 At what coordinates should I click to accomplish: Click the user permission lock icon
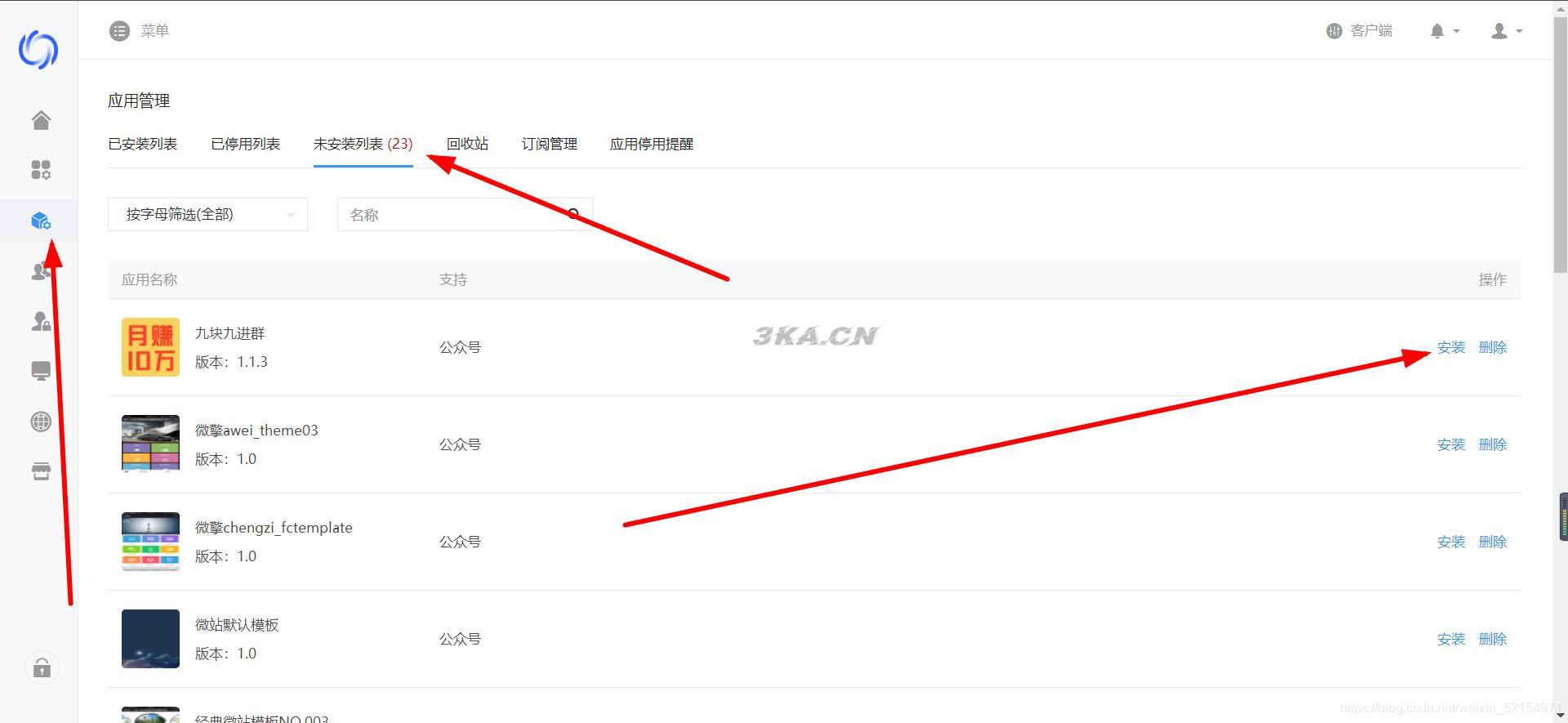[41, 321]
